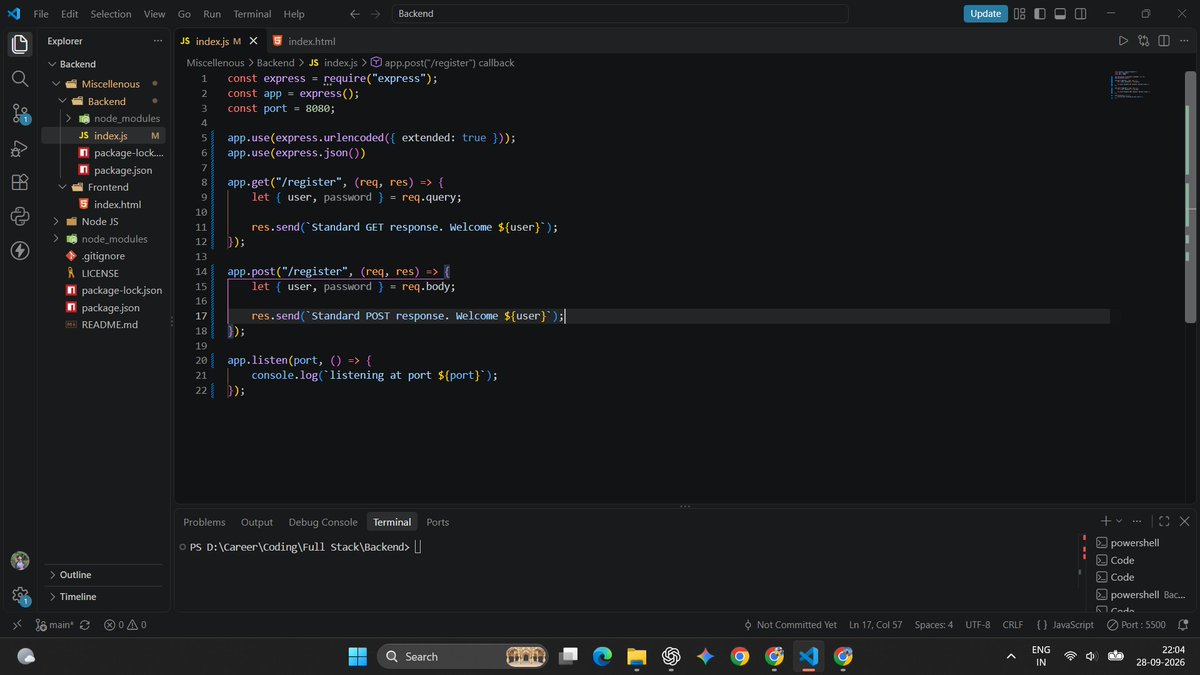Image resolution: width=1200 pixels, height=675 pixels.
Task: Create a new terminal with plus icon
Action: pyautogui.click(x=1105, y=521)
